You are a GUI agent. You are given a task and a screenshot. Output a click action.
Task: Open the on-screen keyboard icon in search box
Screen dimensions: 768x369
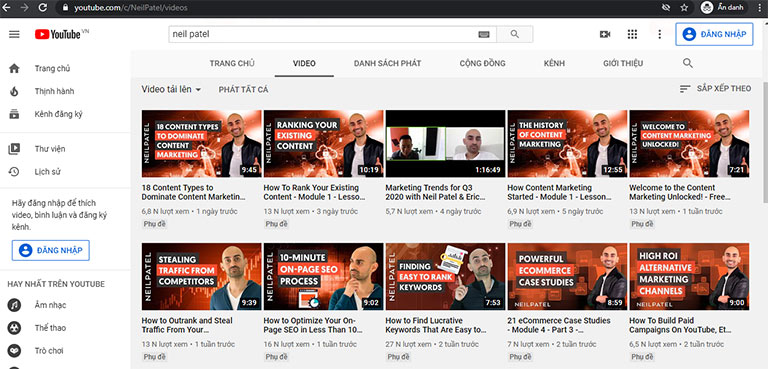(483, 34)
